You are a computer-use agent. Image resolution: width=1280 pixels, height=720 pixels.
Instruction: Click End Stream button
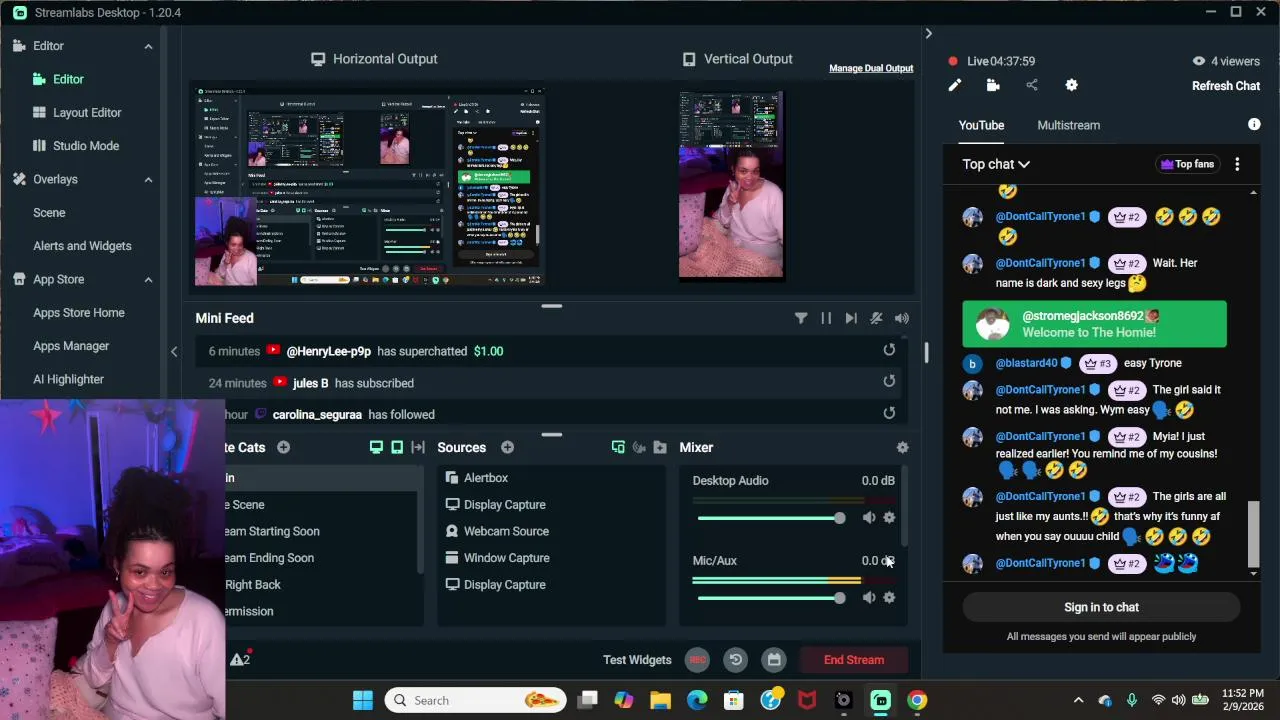(x=854, y=660)
